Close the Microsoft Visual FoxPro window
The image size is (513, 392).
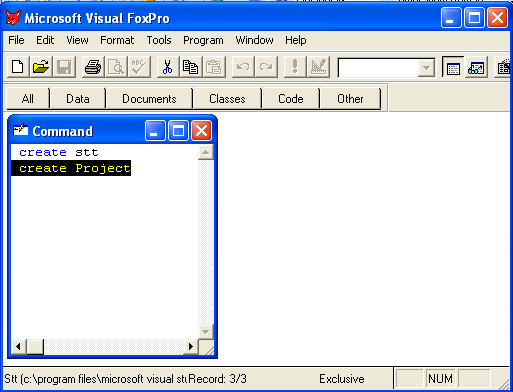497,17
